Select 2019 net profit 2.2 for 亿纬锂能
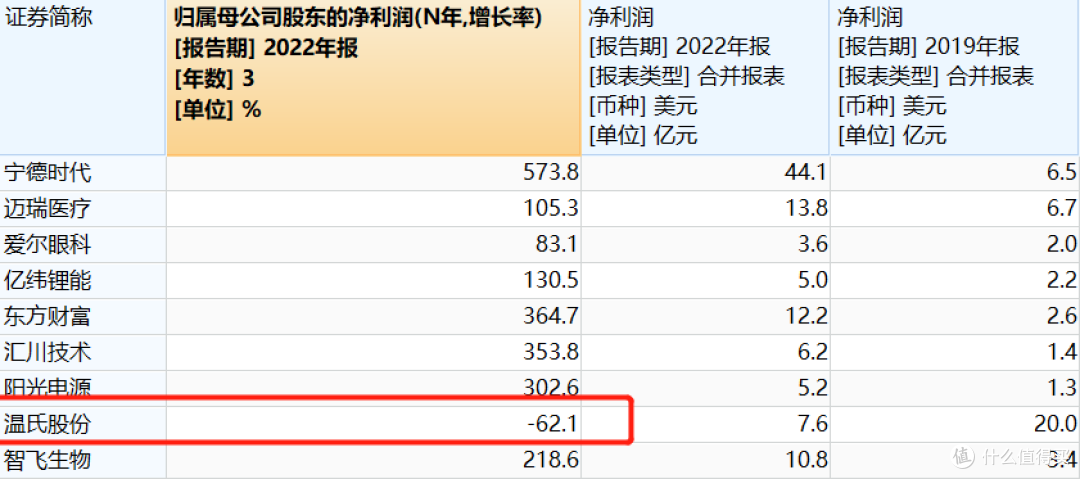 [955, 281]
